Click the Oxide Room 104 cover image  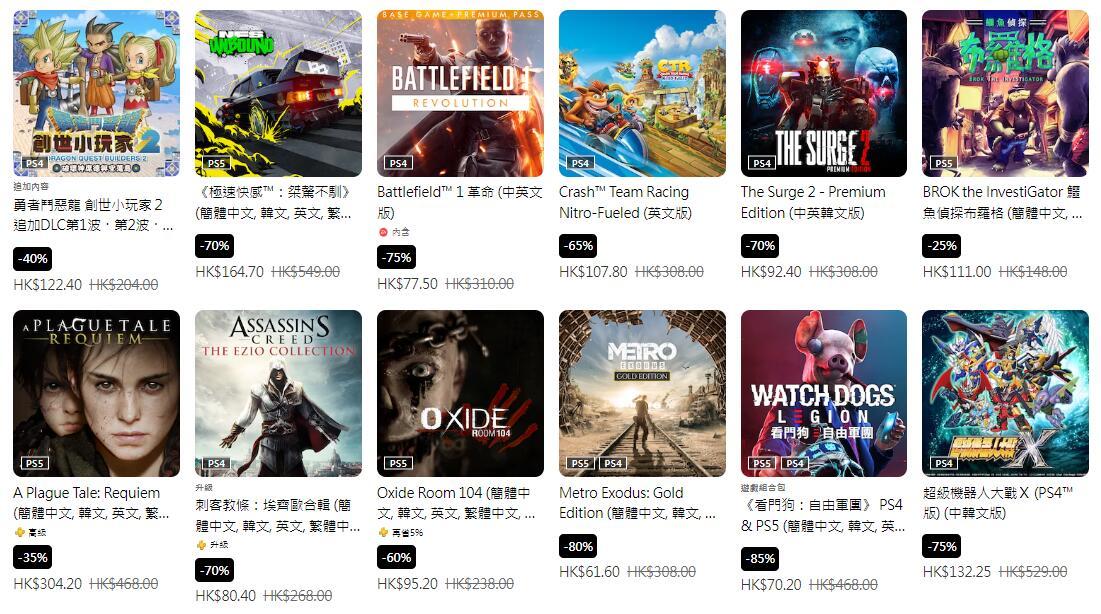click(x=460, y=393)
